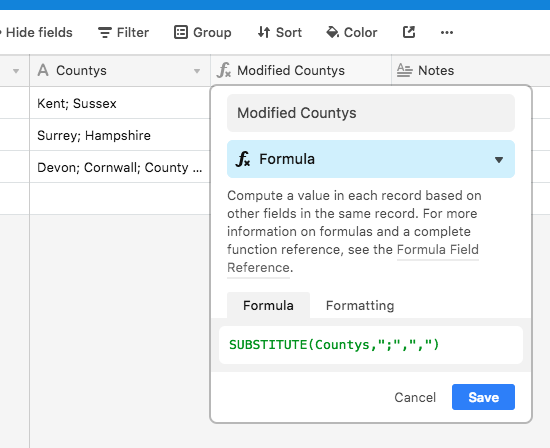Click the Modified Countys field name input

point(371,113)
